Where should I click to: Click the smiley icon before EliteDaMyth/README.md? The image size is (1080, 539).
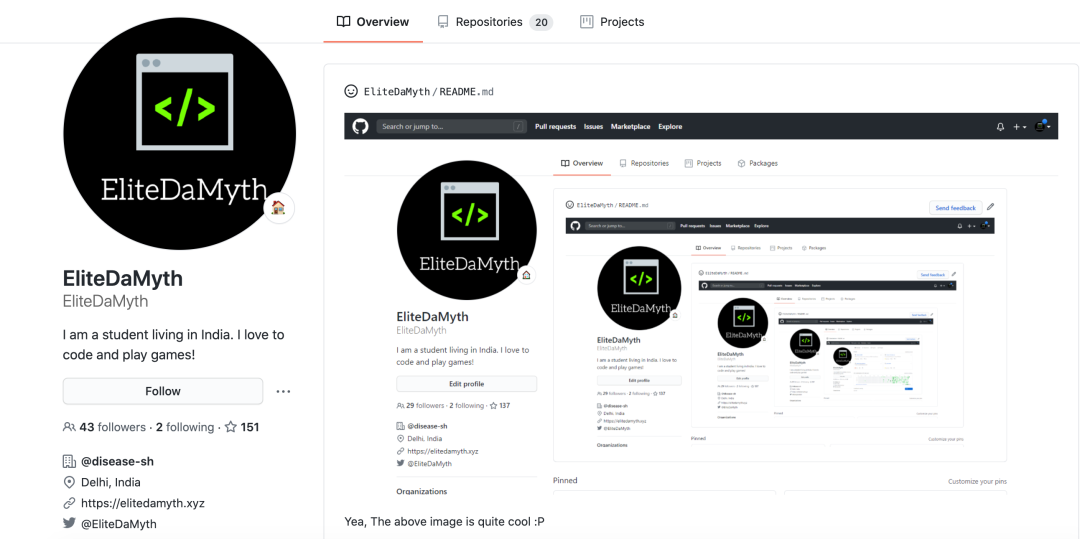click(351, 91)
